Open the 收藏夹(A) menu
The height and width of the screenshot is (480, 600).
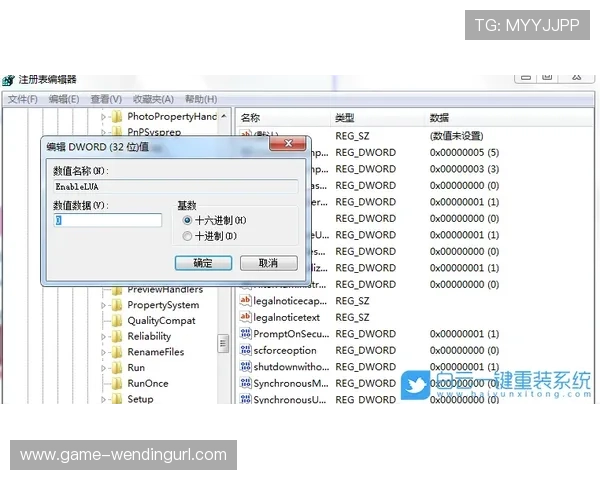153,100
